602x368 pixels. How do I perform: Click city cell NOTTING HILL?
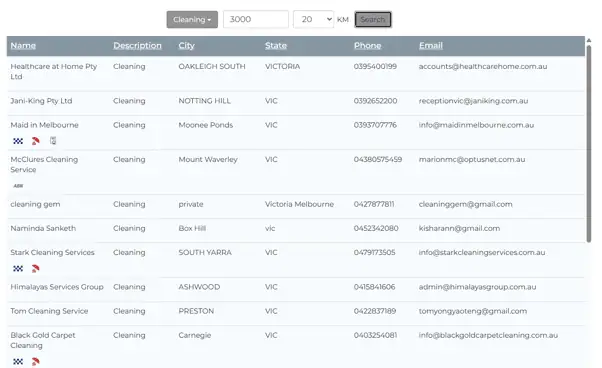click(x=205, y=101)
